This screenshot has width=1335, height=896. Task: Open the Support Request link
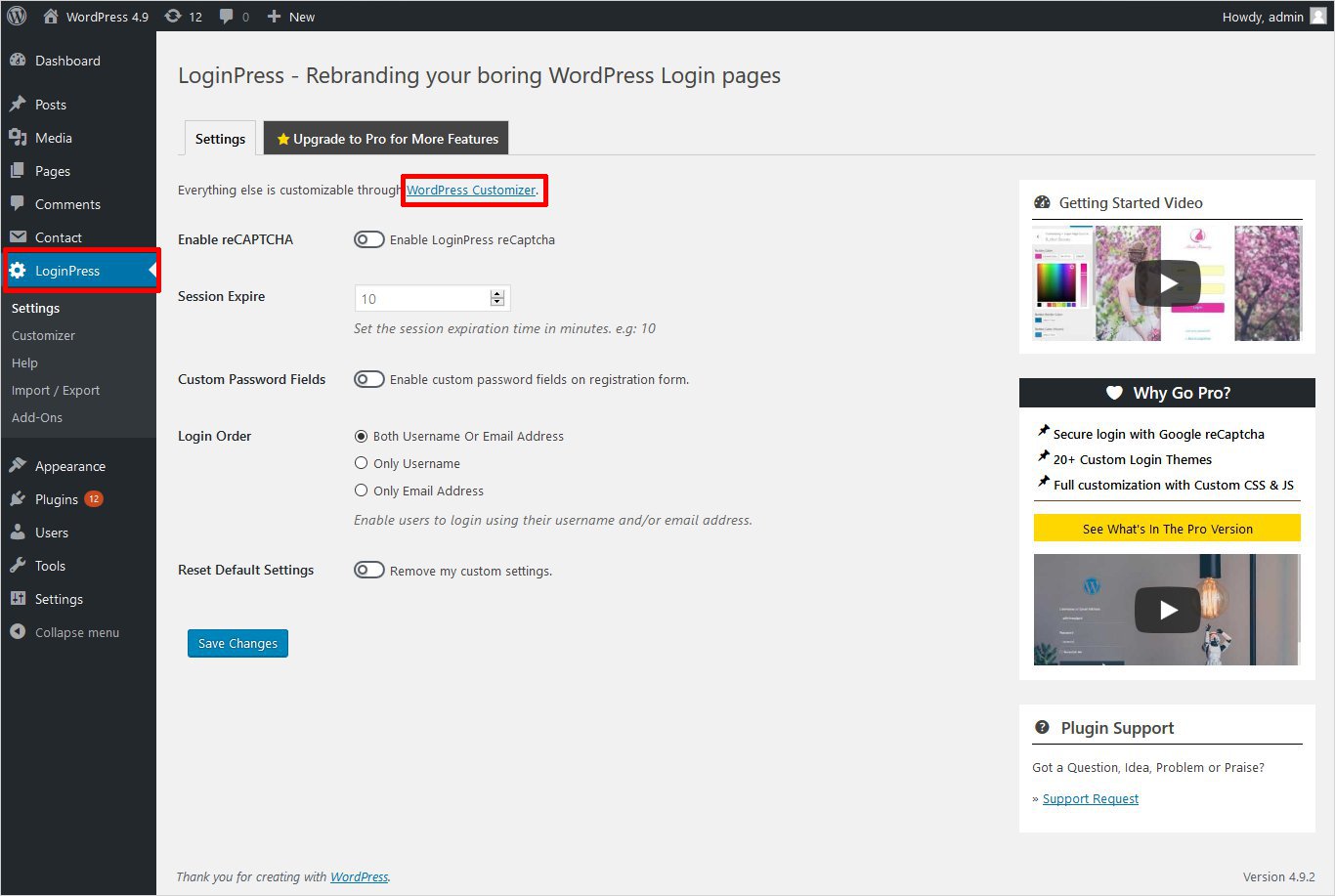pyautogui.click(x=1090, y=799)
